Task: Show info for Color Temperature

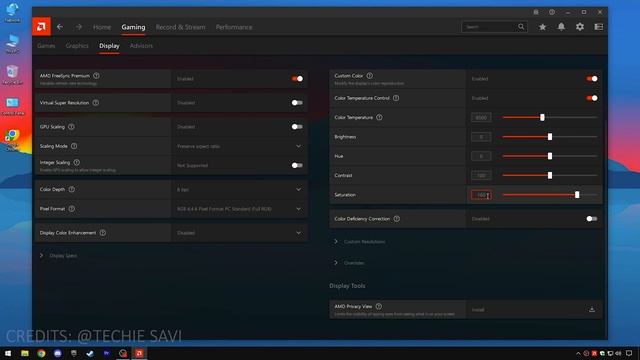Action: pos(379,118)
